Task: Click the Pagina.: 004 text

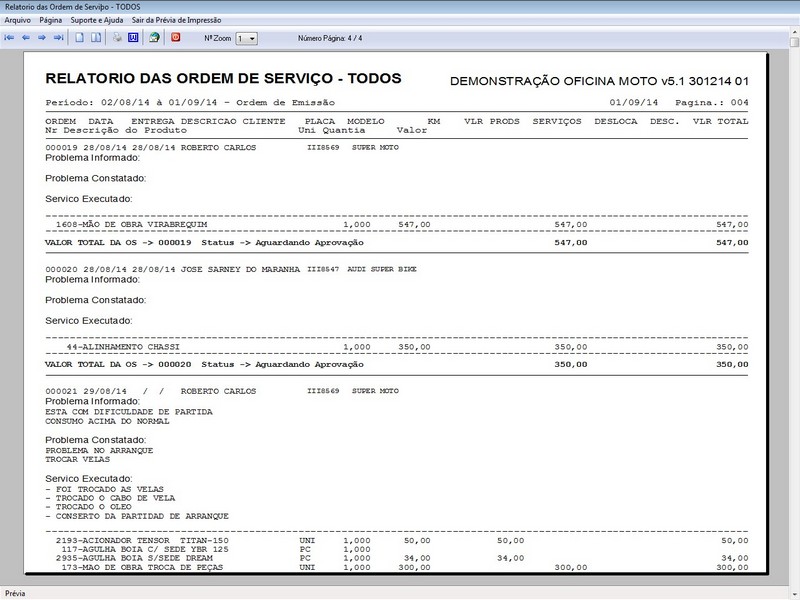Action: (x=712, y=103)
